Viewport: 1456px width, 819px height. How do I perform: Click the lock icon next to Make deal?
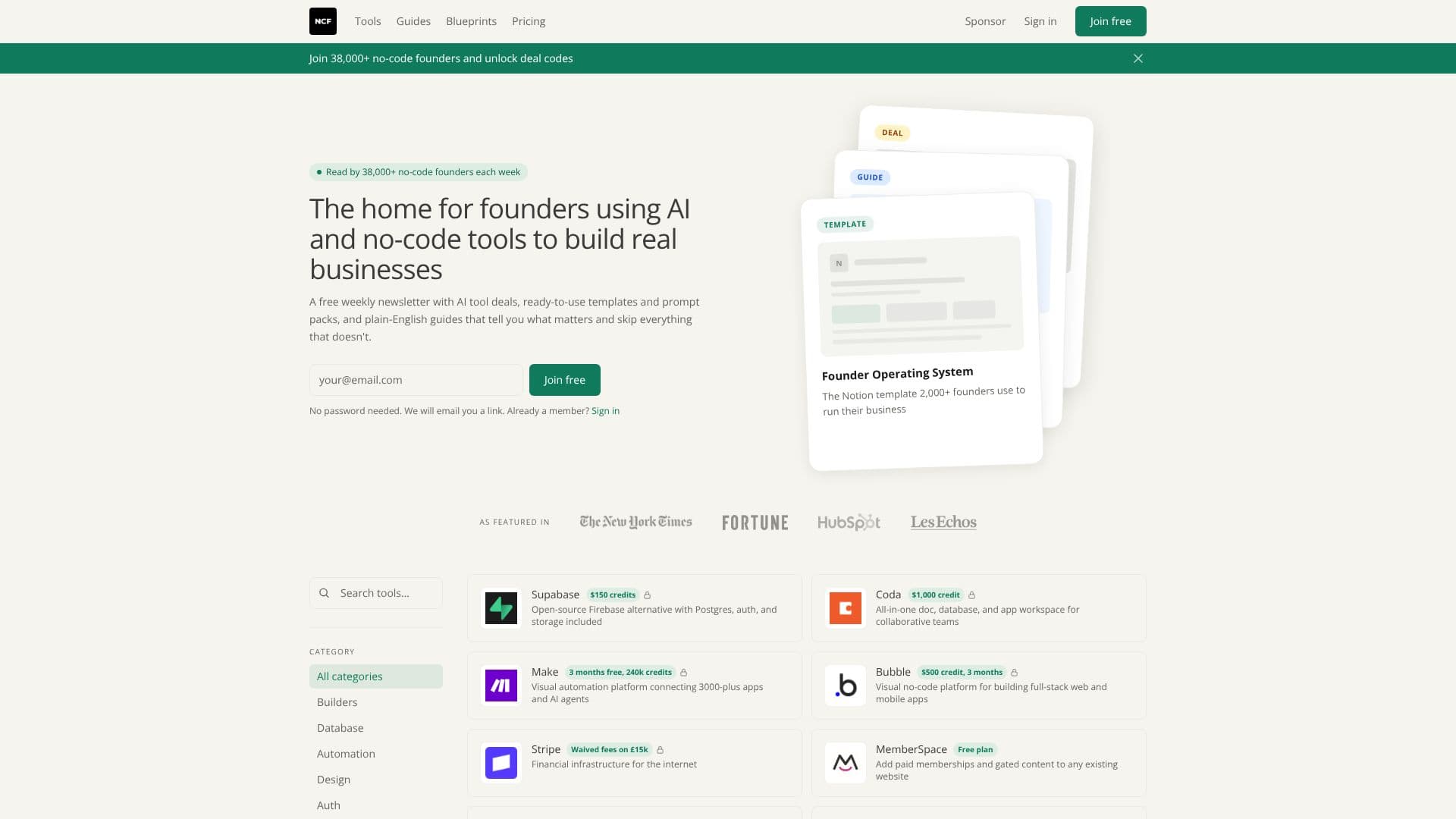click(x=684, y=673)
